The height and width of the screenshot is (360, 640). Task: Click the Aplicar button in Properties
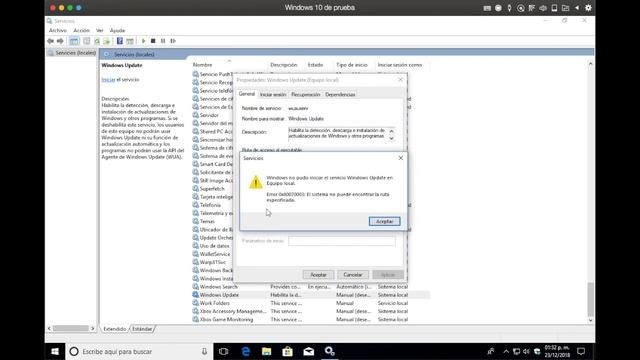click(x=388, y=275)
